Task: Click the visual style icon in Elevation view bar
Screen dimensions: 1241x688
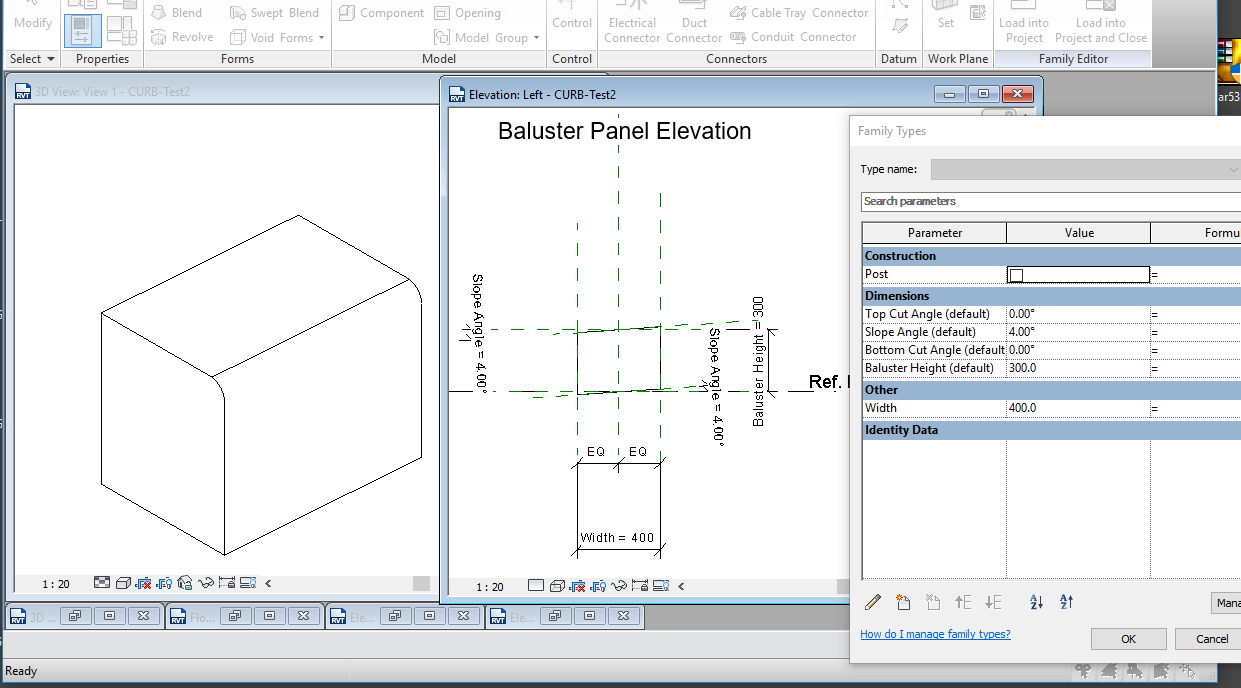Action: [x=557, y=586]
